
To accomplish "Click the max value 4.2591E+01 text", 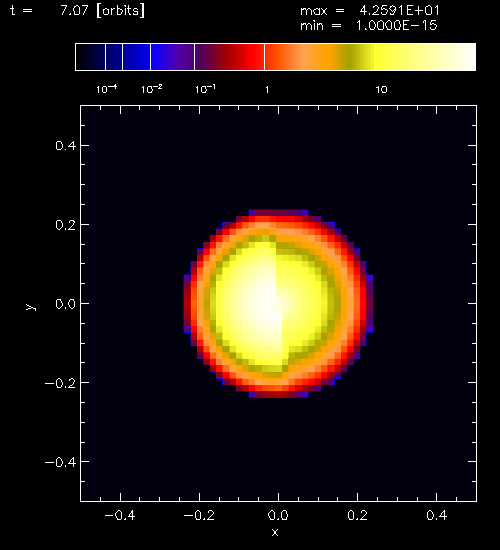I will click(399, 11).
